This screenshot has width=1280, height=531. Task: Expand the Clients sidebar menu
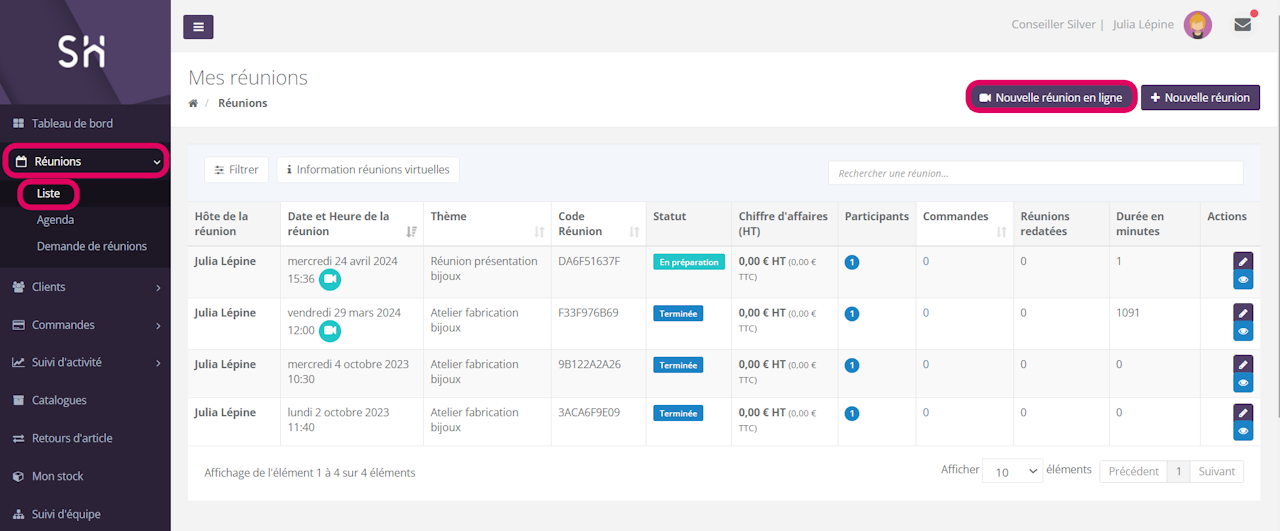(x=85, y=287)
